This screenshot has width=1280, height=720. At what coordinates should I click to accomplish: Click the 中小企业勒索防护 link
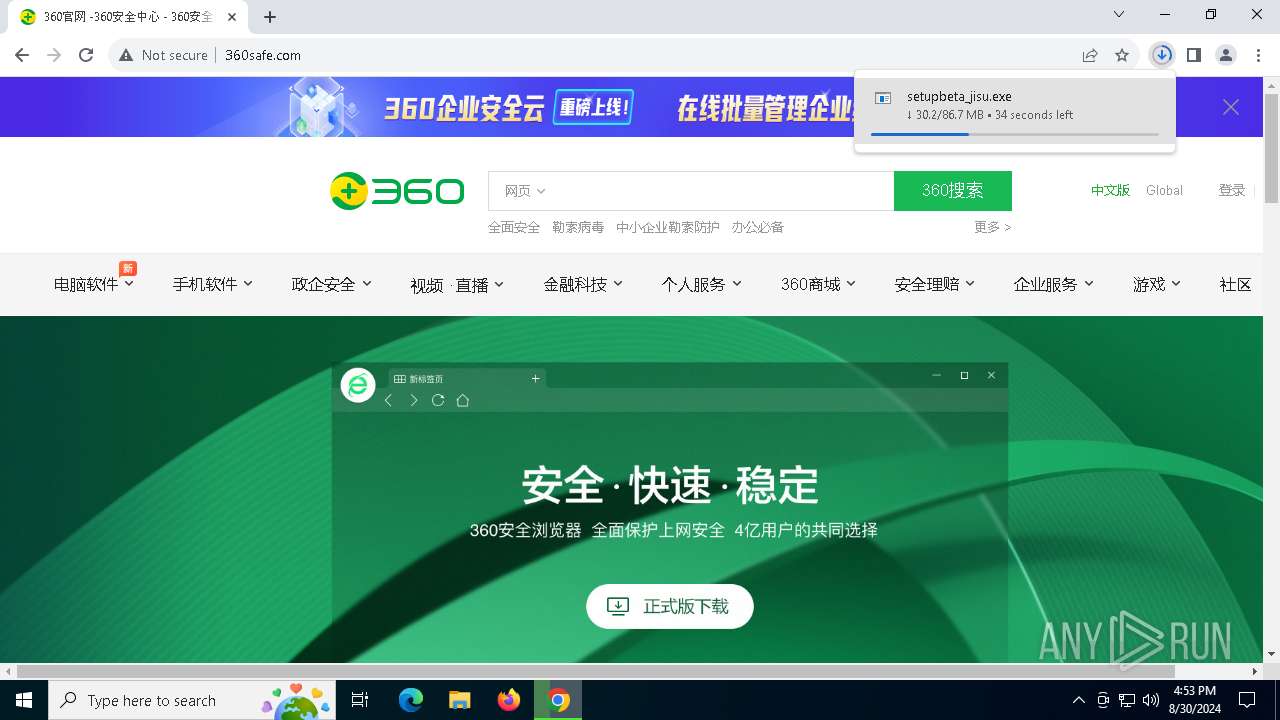coord(668,227)
